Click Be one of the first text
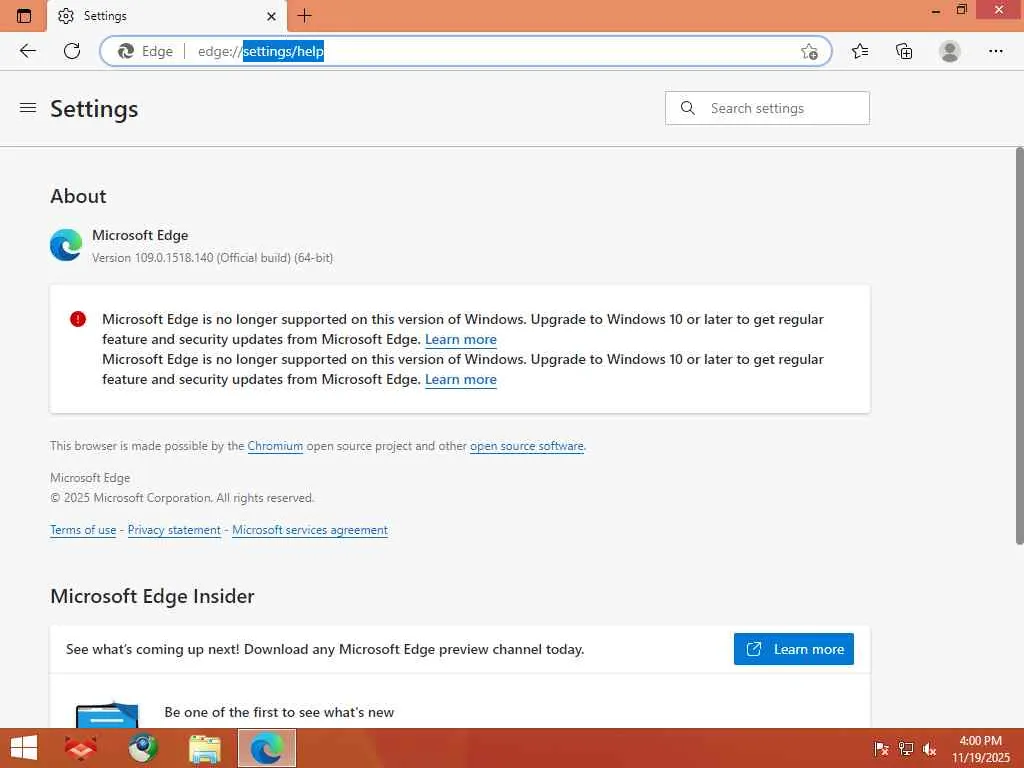The image size is (1024, 768). 279,712
